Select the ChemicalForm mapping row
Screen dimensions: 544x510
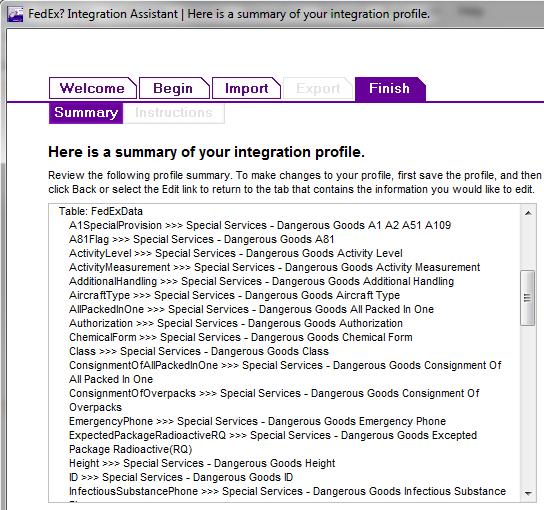tap(241, 337)
